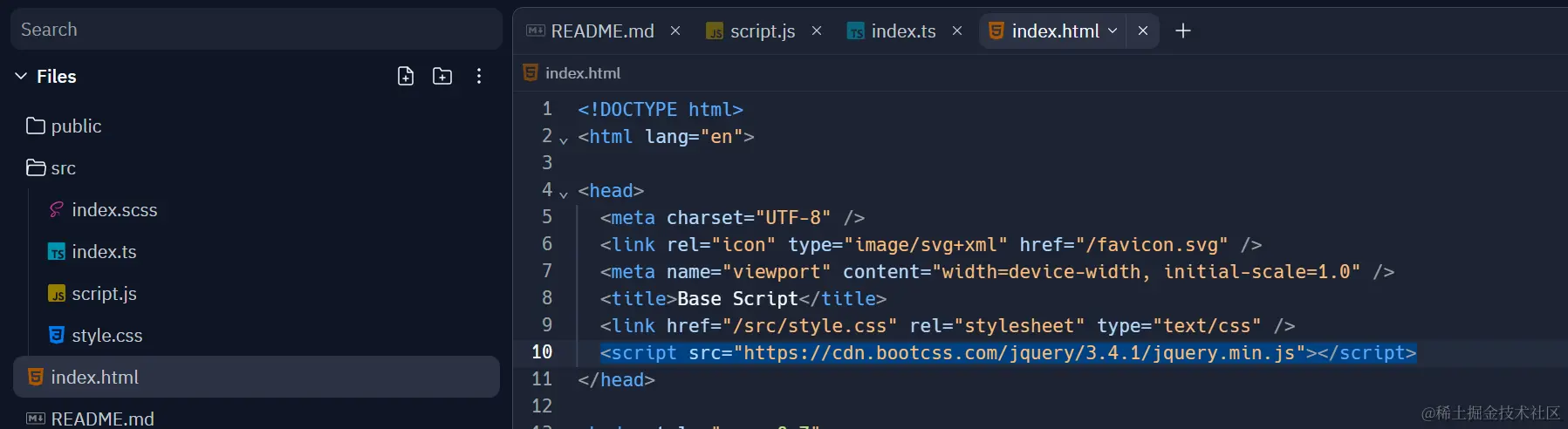Click the HTML5 icon in the breadcrumb
This screenshot has height=429, width=1568.
tap(531, 72)
